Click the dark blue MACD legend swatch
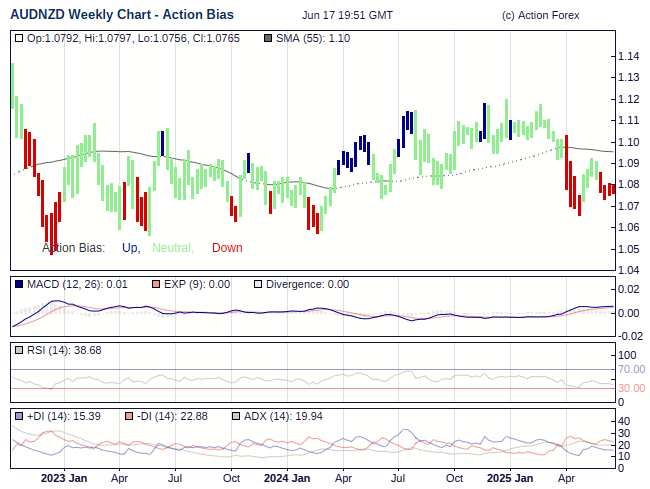The image size is (650, 489). coord(19,284)
